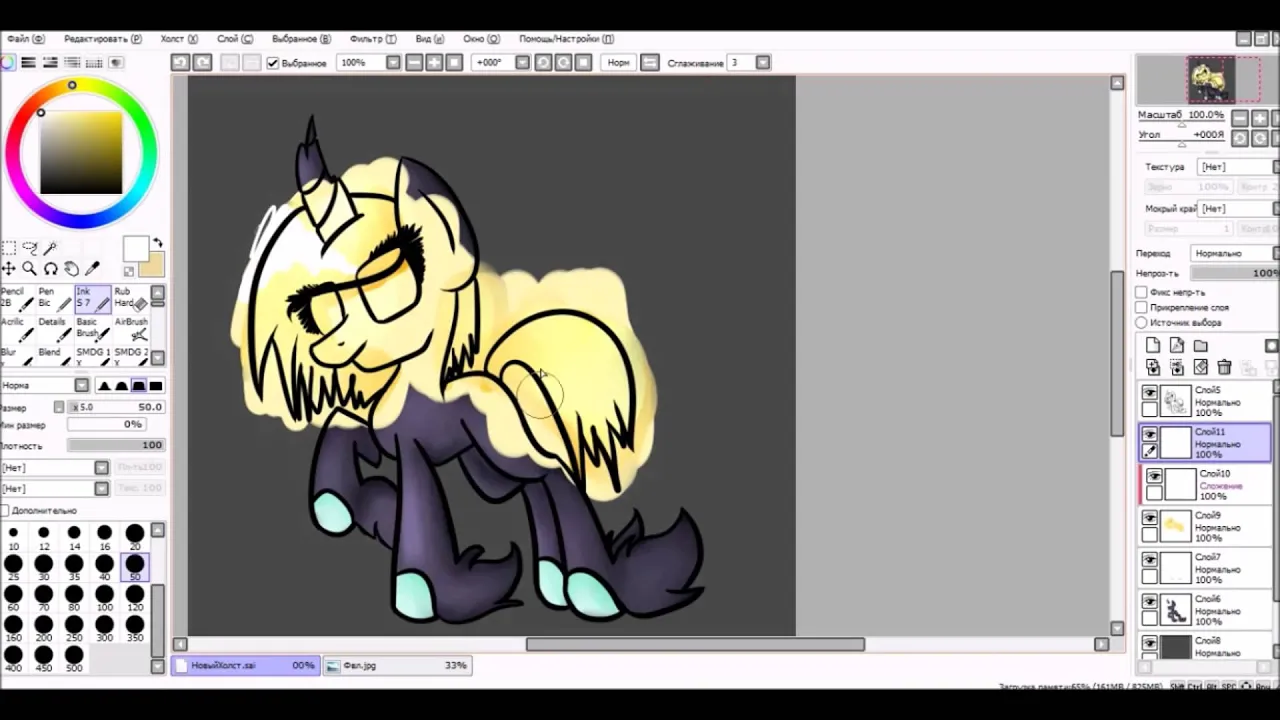Select the Magic Wand tool
The width and height of the screenshot is (1280, 720).
50,248
